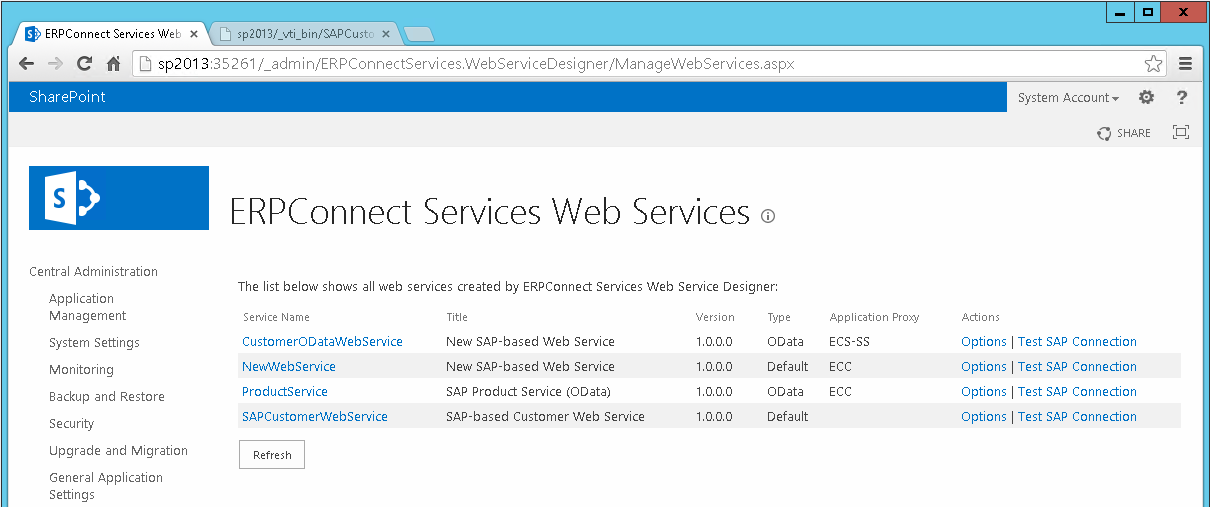
Task: Expand the System Account dropdown
Action: [1068, 97]
